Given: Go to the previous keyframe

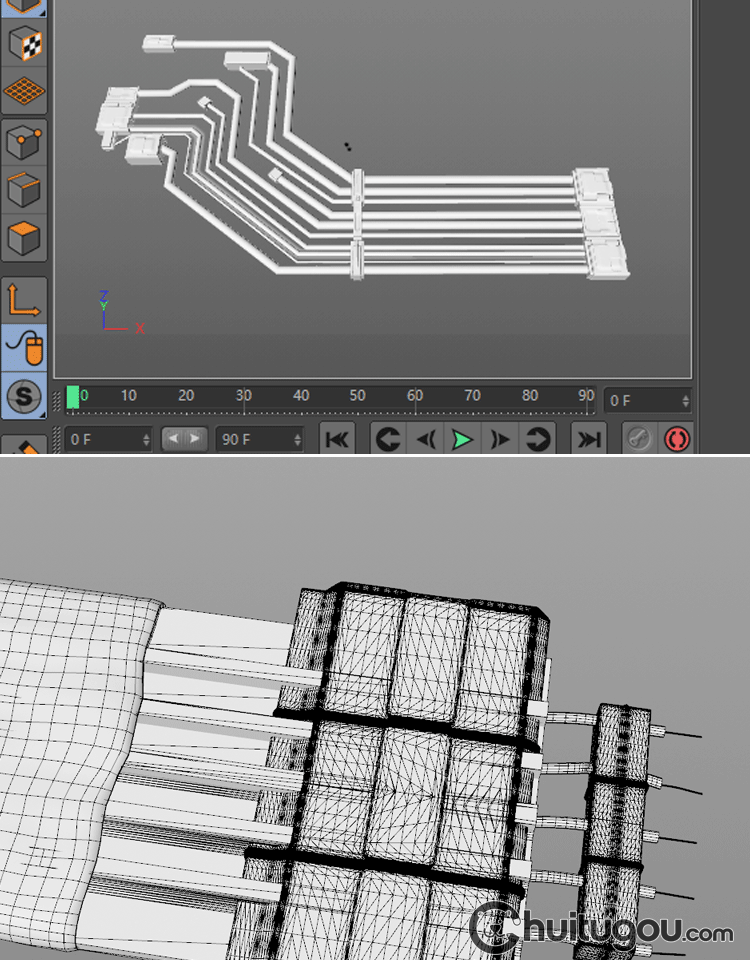Looking at the screenshot, I should [x=388, y=439].
